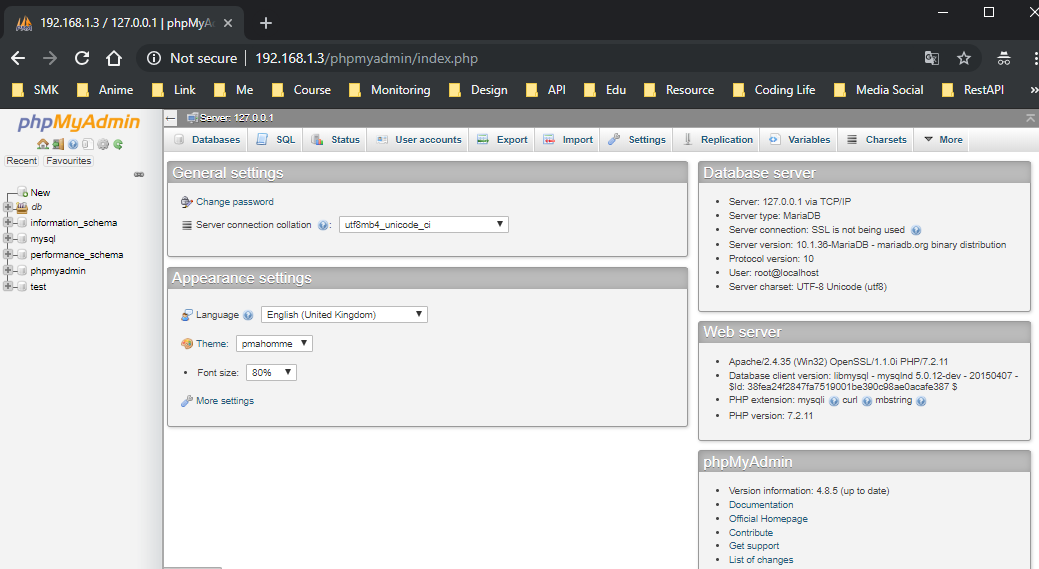Click the phpMyAdmin Home icon in the sidebar

coord(43,144)
